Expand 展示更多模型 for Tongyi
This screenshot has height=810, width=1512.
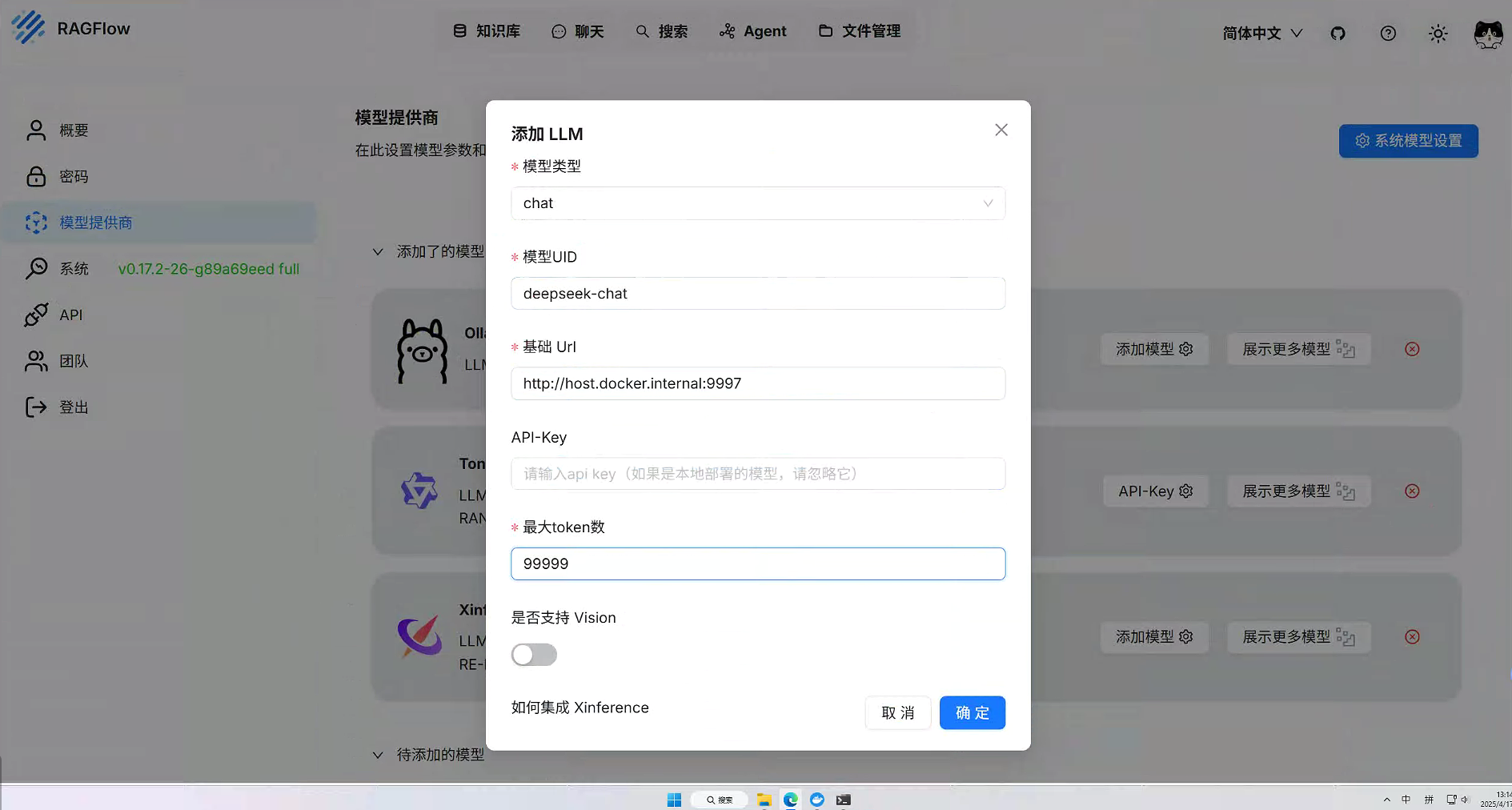[1298, 491]
